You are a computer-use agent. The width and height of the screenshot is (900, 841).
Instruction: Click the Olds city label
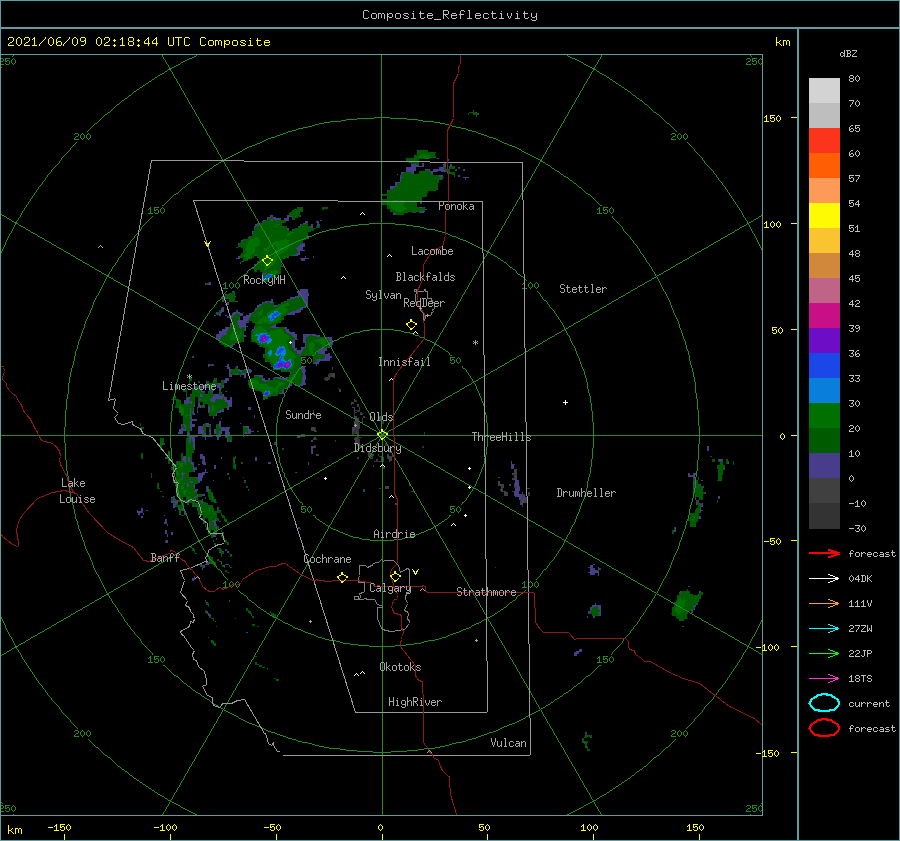[381, 417]
